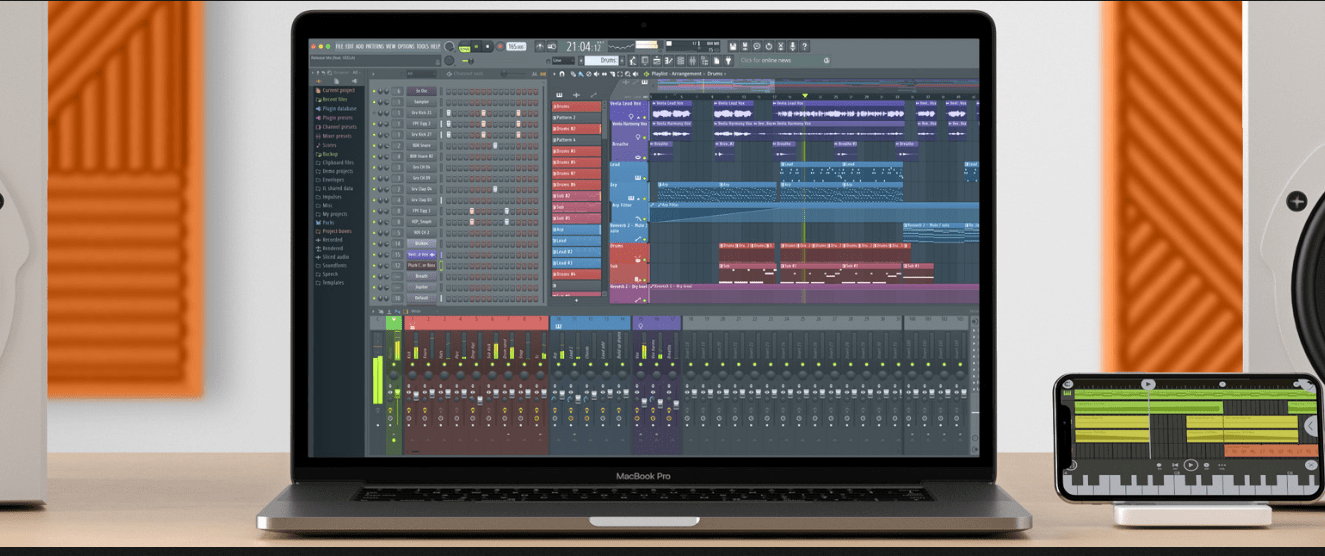Toggle Song/Pattern mode switch
Viewport: 1325px width, 556px height.
464,47
